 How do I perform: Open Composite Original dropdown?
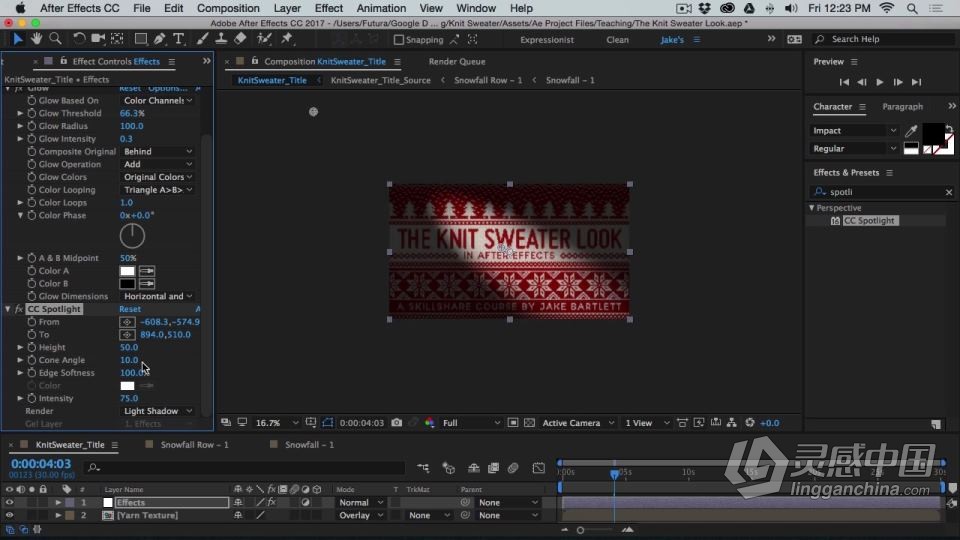pyautogui.click(x=157, y=151)
